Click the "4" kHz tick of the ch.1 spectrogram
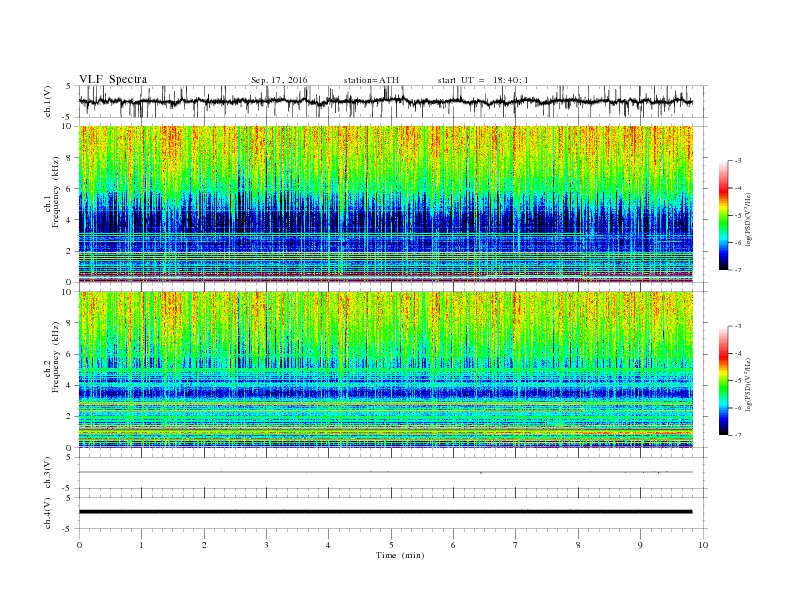 pyautogui.click(x=70, y=220)
